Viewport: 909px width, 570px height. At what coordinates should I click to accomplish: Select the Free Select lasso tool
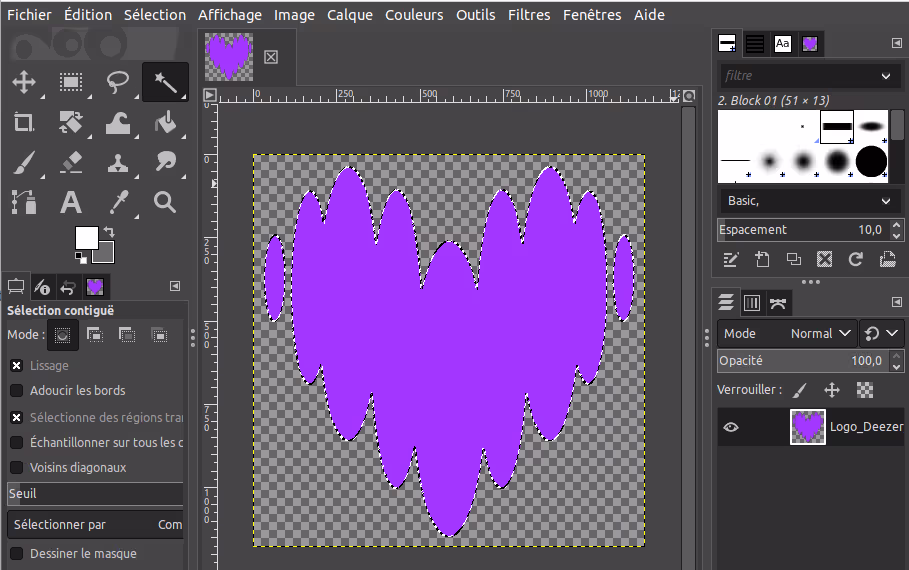118,82
